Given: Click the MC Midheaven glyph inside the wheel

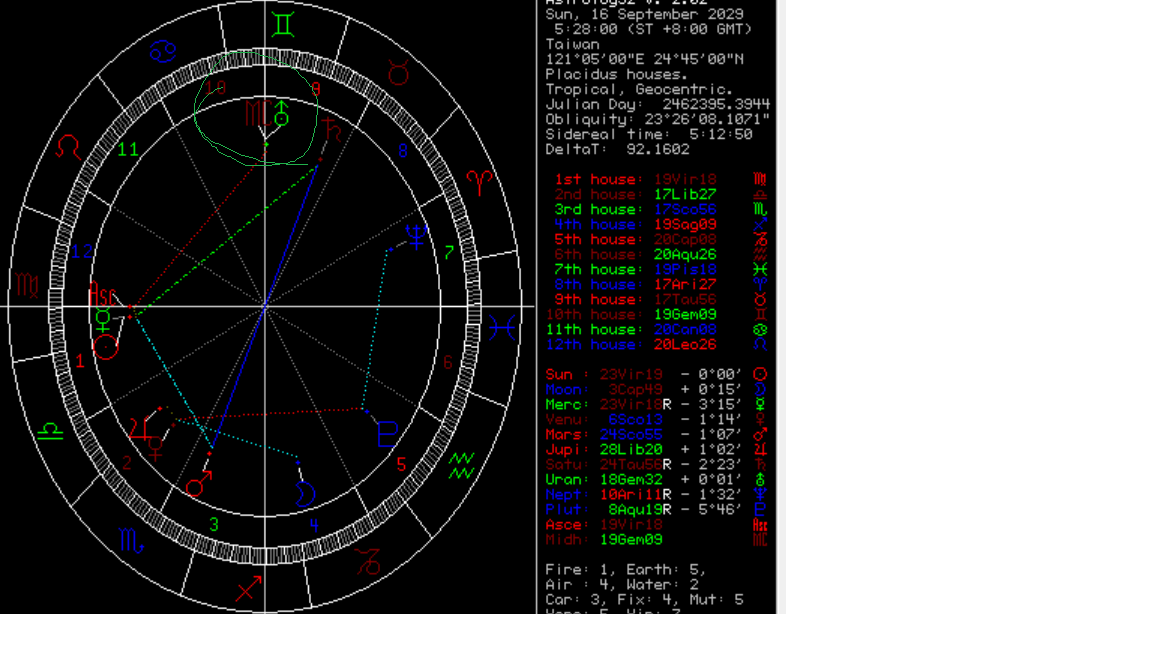Looking at the screenshot, I should 257,114.
